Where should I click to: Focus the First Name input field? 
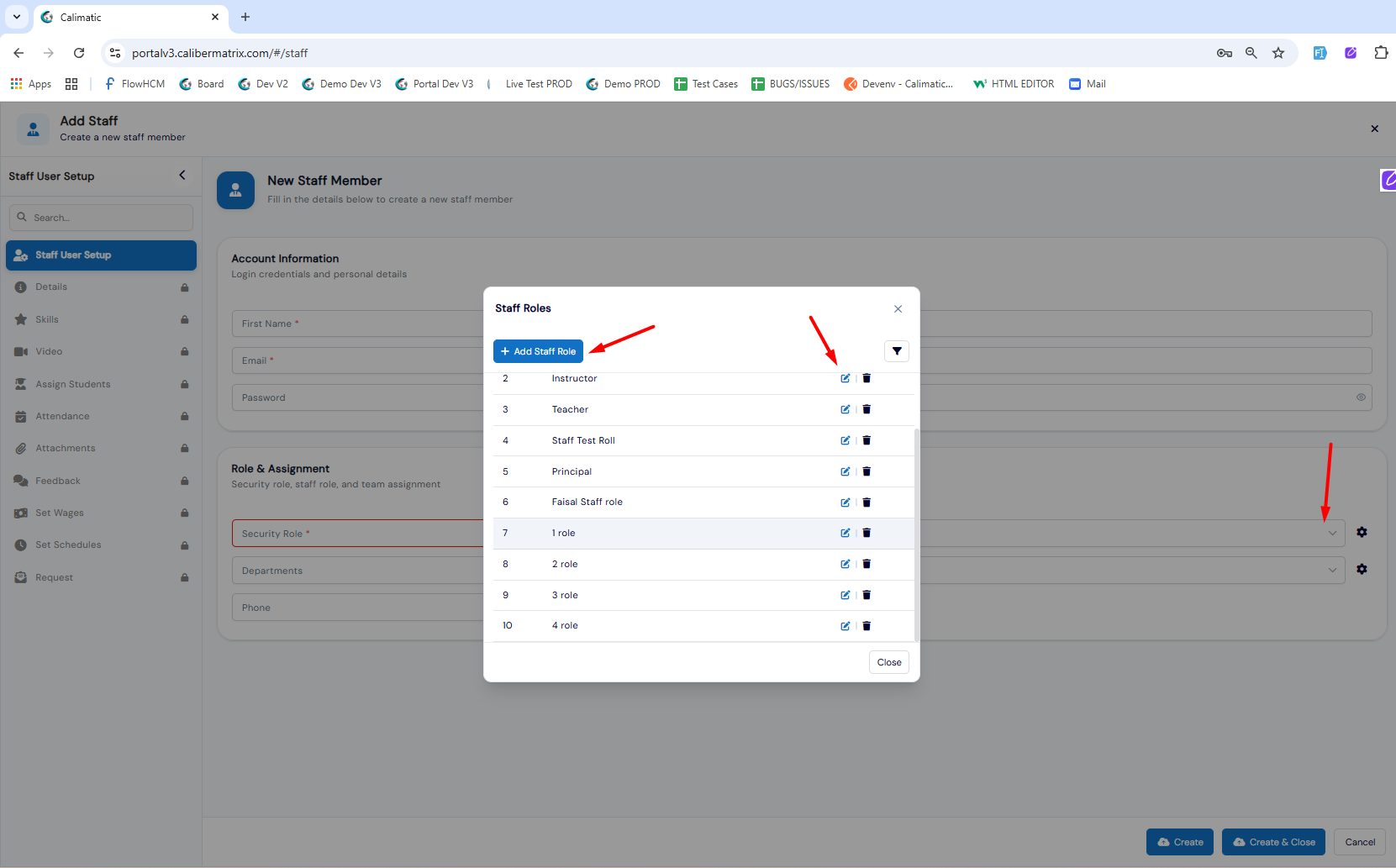pyautogui.click(x=357, y=324)
